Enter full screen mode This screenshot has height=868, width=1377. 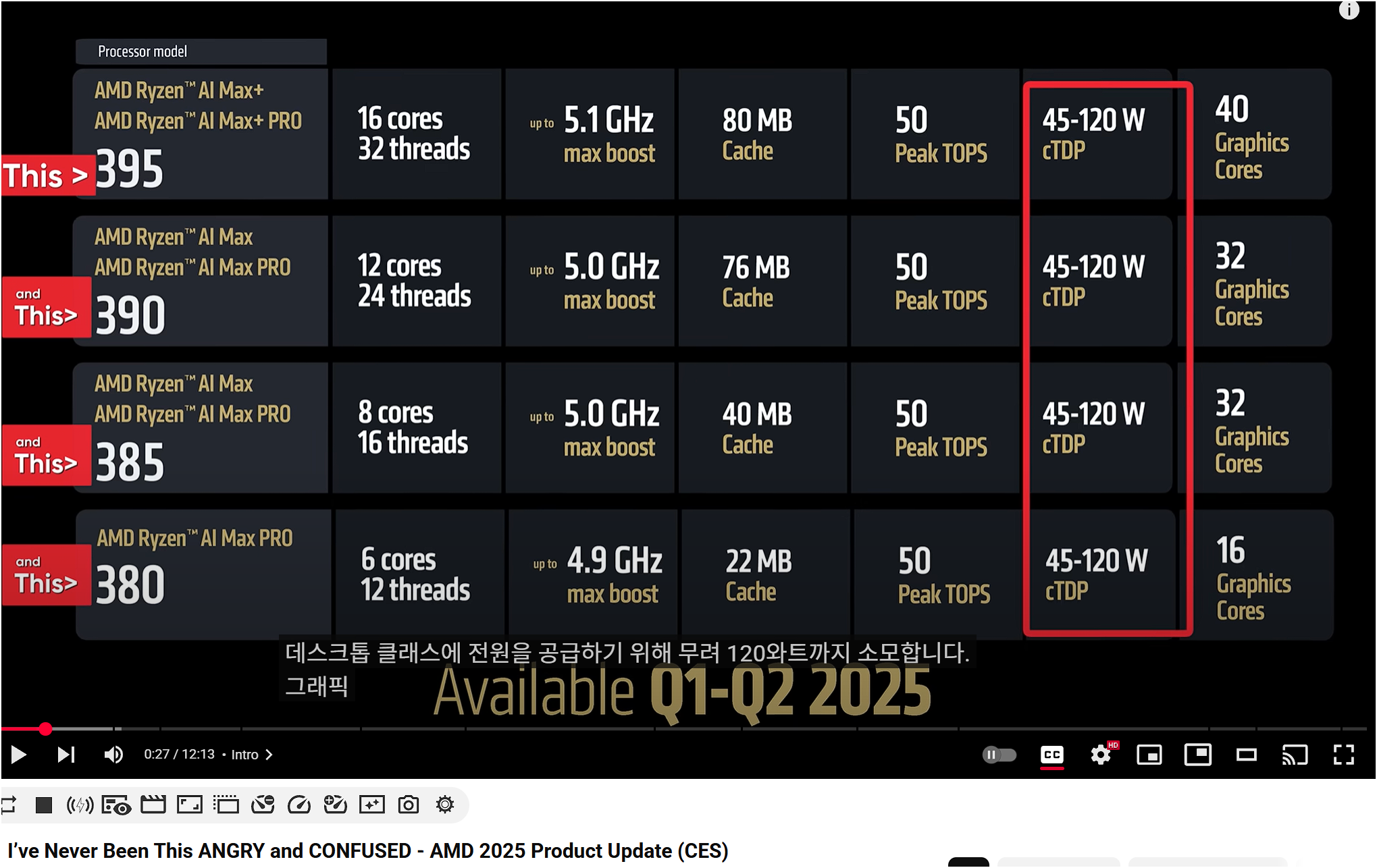[x=1344, y=755]
